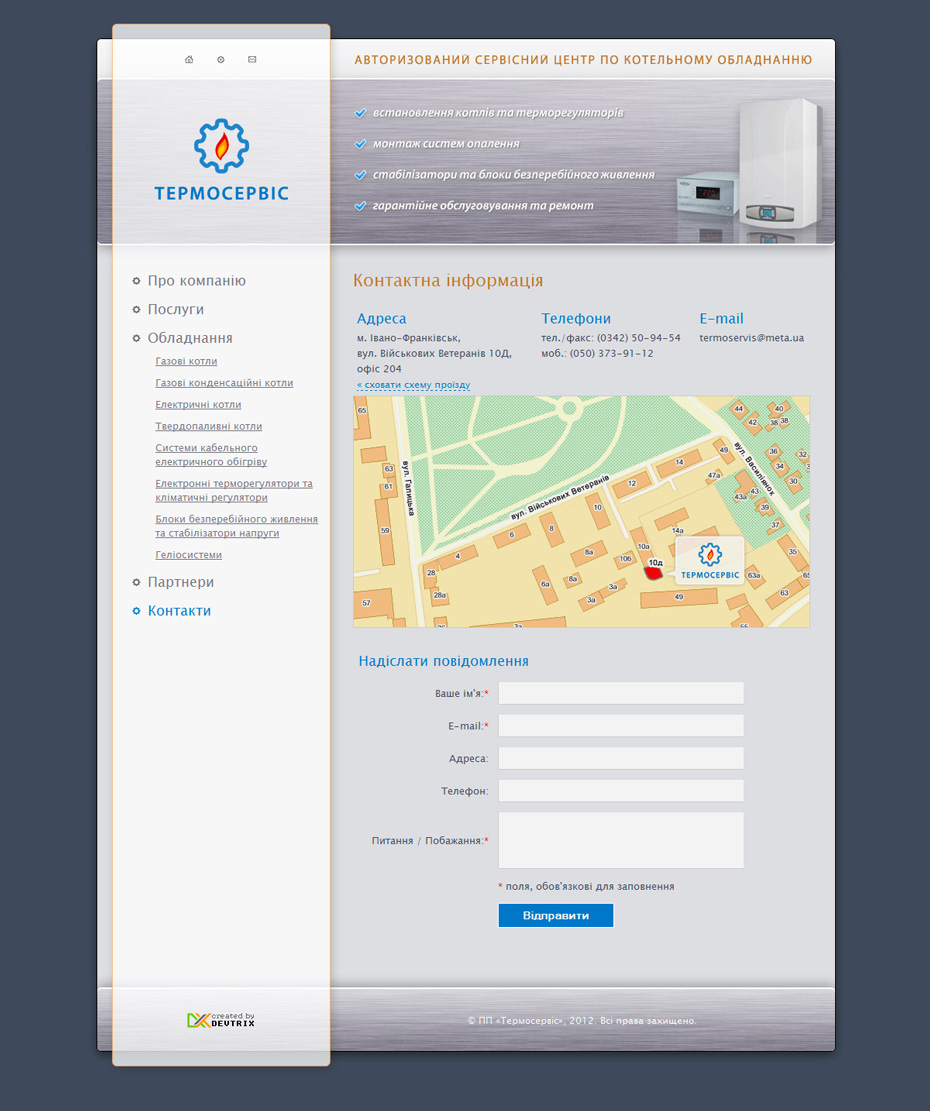Click the envelope mail icon in the header
Image resolution: width=930 pixels, height=1111 pixels.
tap(252, 60)
